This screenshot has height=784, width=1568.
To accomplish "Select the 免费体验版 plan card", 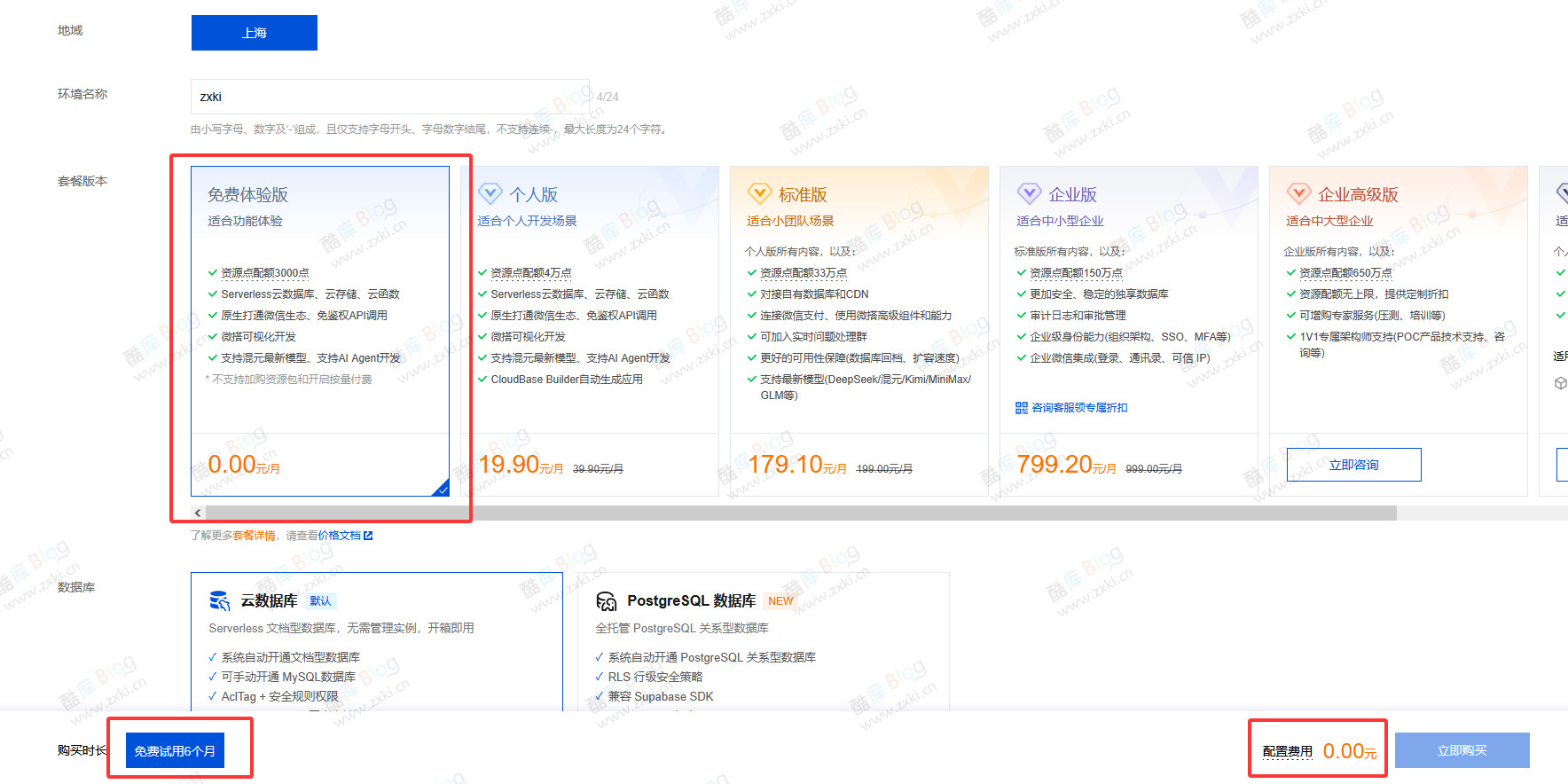I will [x=320, y=331].
